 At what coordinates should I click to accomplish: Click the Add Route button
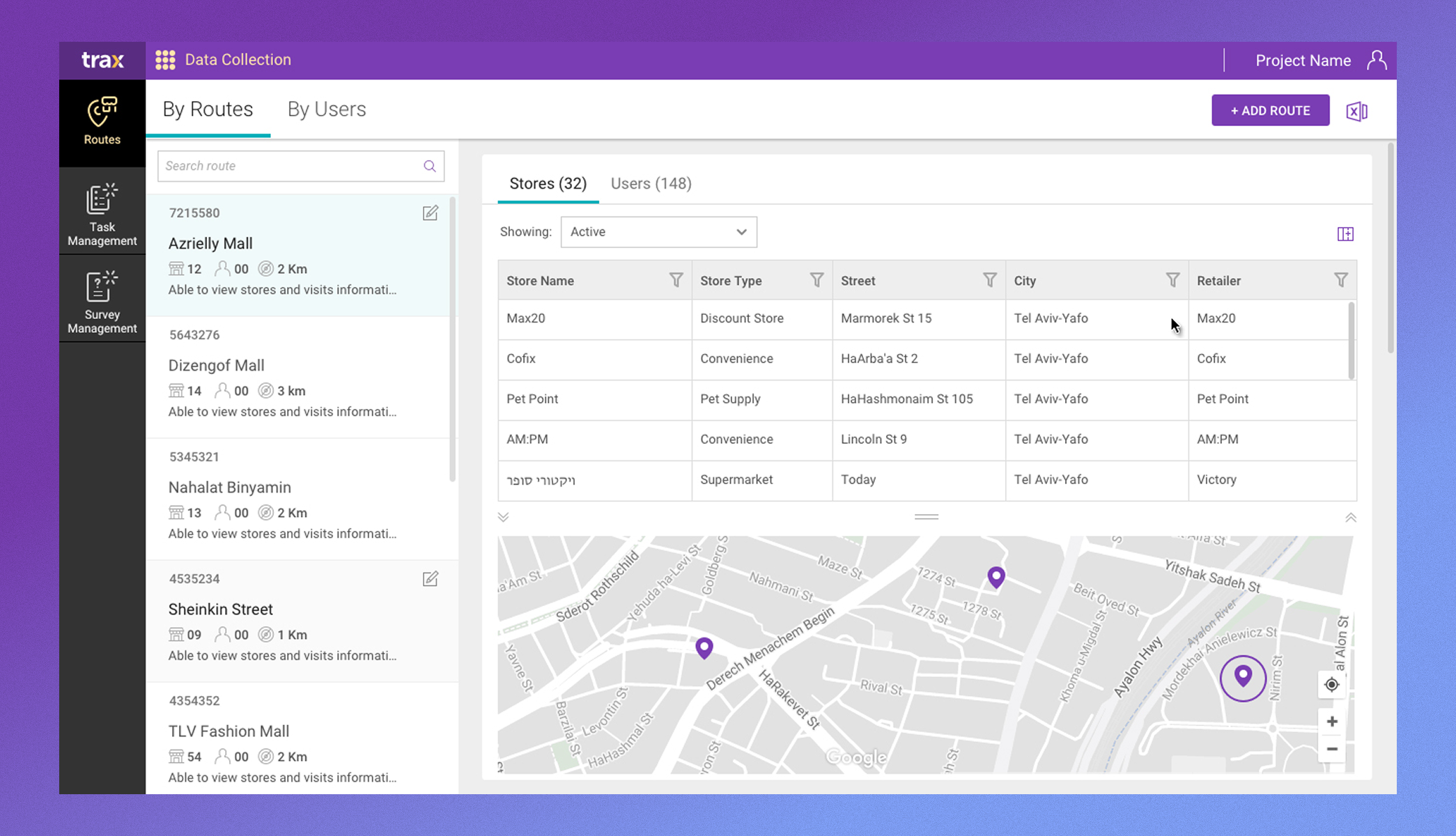1270,111
